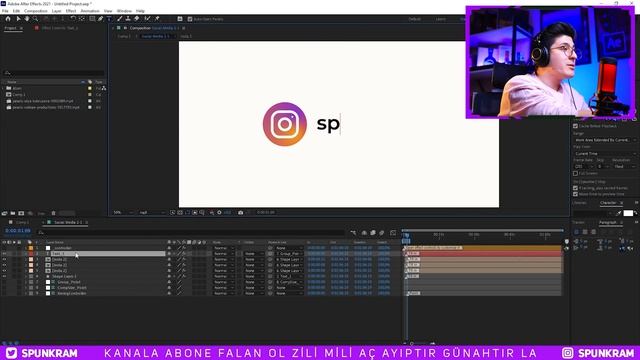The width and height of the screenshot is (640, 360).
Task: Open blending Mode dropdown for Text_1 layer
Action: (x=224, y=254)
